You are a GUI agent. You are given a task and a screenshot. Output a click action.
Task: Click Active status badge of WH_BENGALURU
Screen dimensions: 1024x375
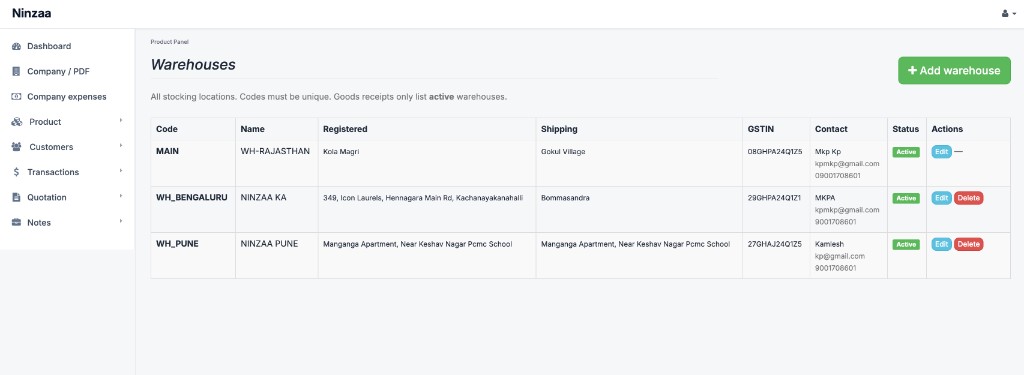(x=906, y=199)
